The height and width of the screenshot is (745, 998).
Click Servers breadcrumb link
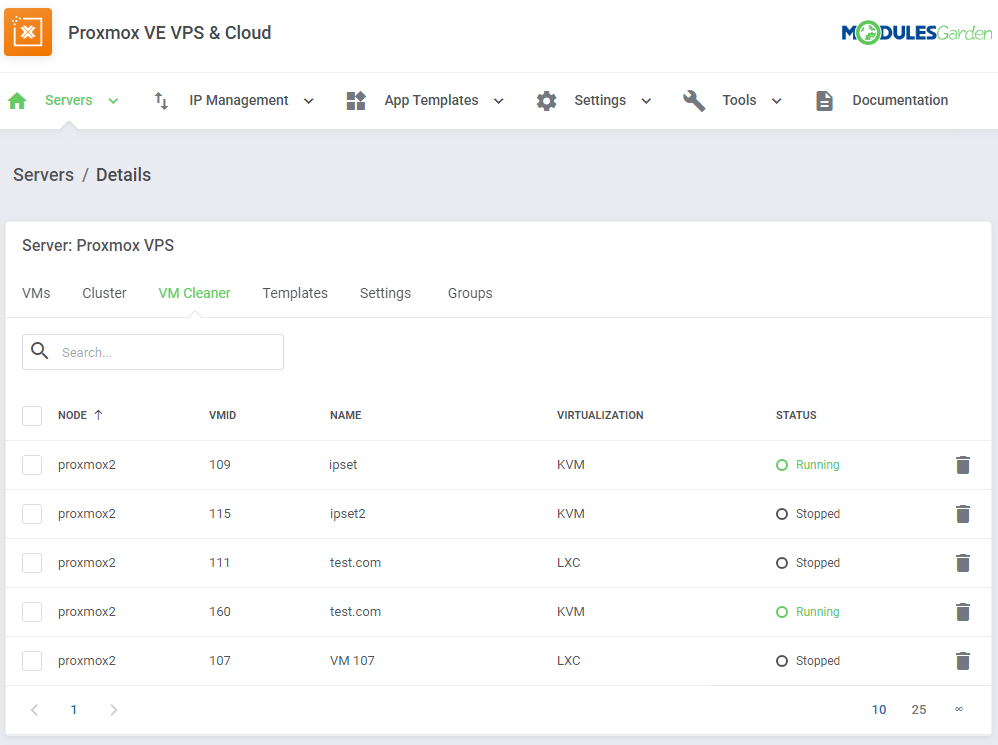click(43, 175)
